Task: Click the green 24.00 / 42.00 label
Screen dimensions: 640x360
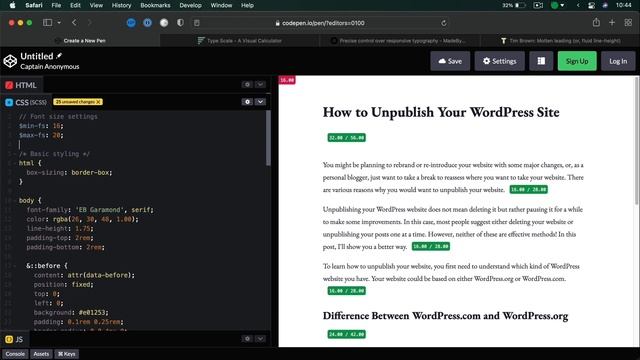Action: point(347,334)
